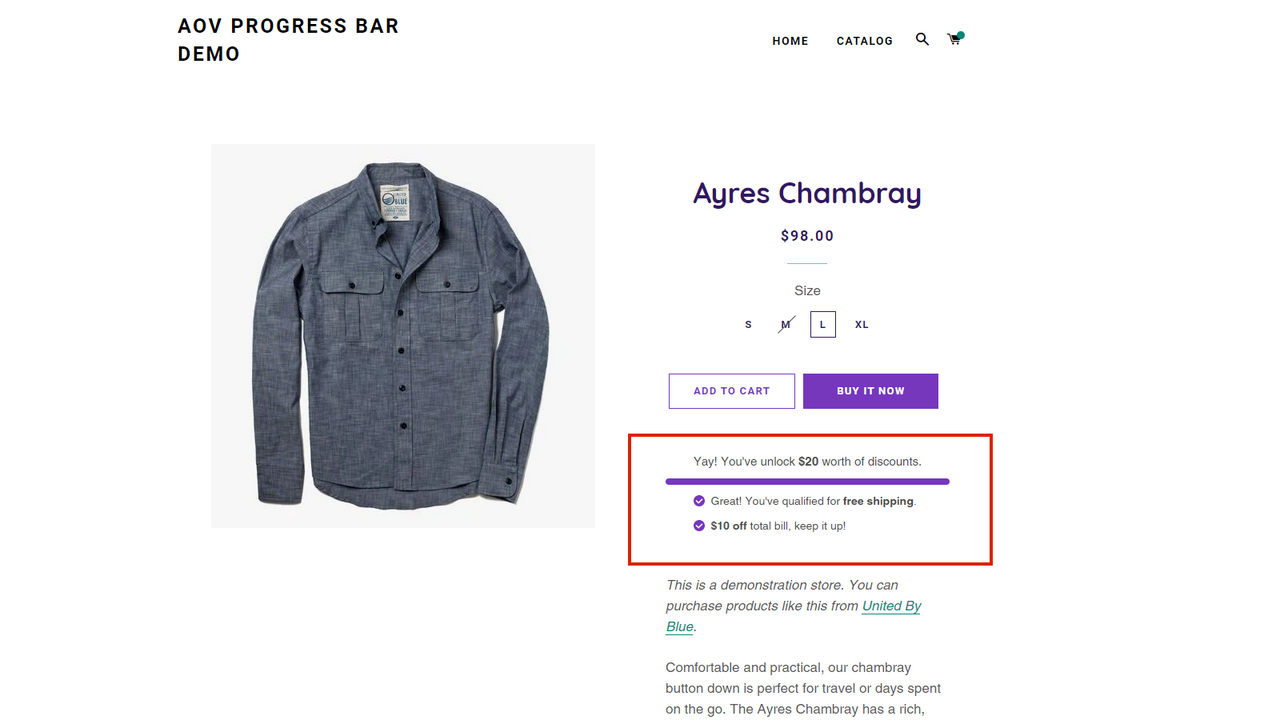Image resolution: width=1280 pixels, height=720 pixels.
Task: Click the checkmark beside the $10 off message
Action: [699, 525]
